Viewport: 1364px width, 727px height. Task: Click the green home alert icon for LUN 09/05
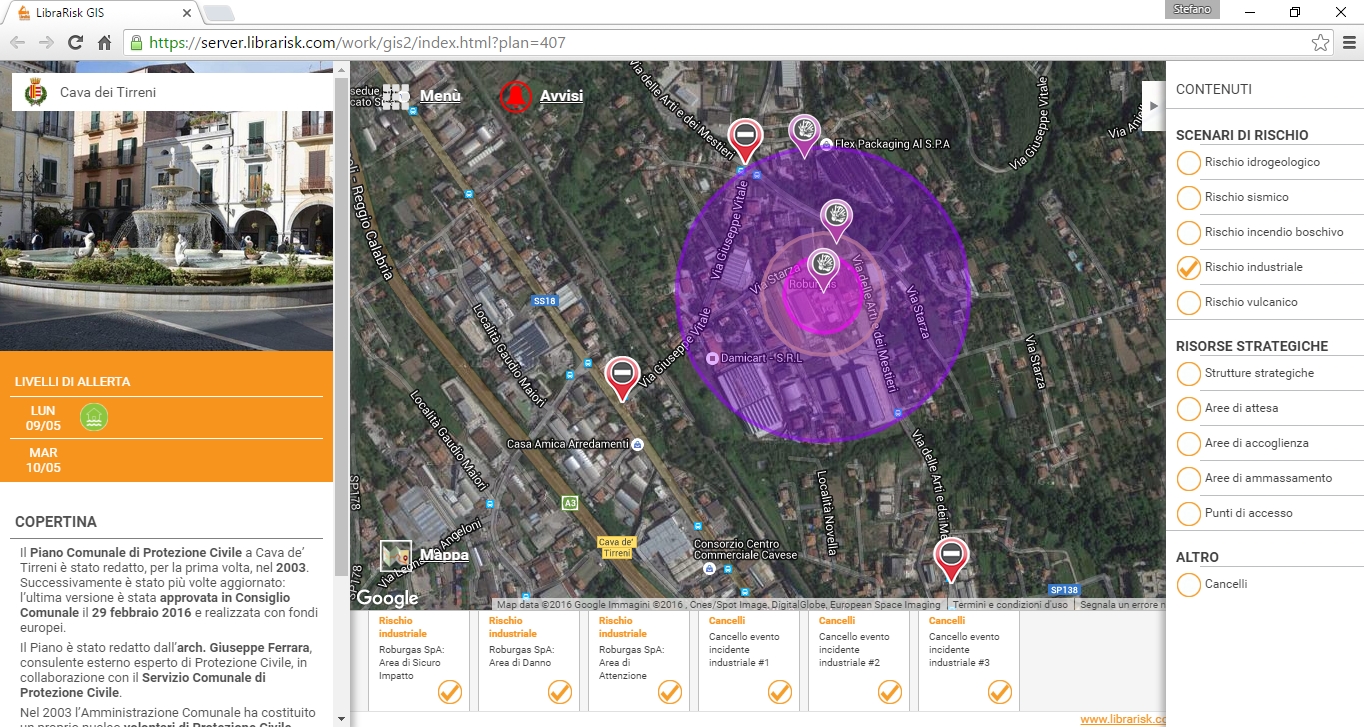click(x=94, y=417)
